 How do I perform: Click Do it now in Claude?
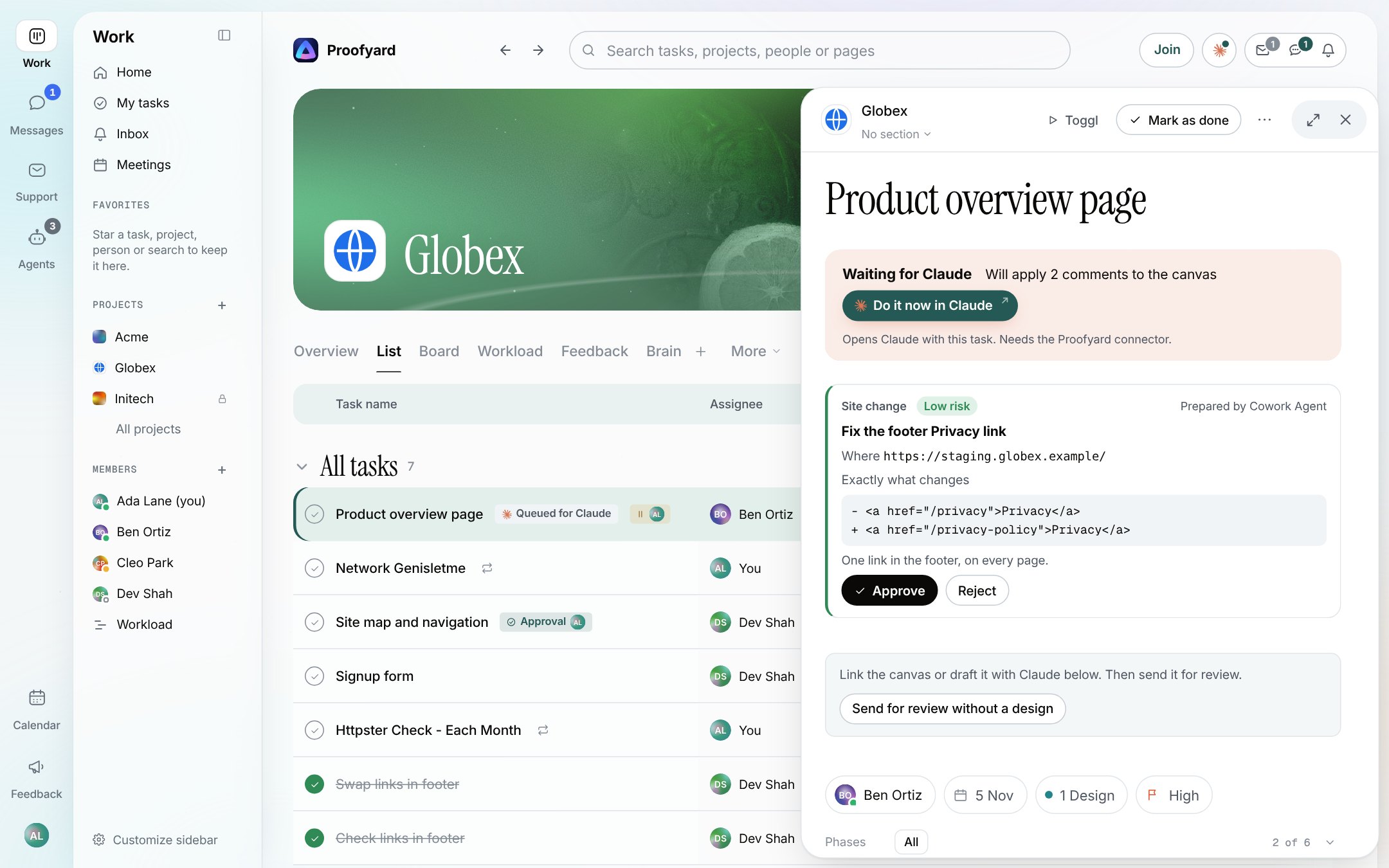[930, 305]
